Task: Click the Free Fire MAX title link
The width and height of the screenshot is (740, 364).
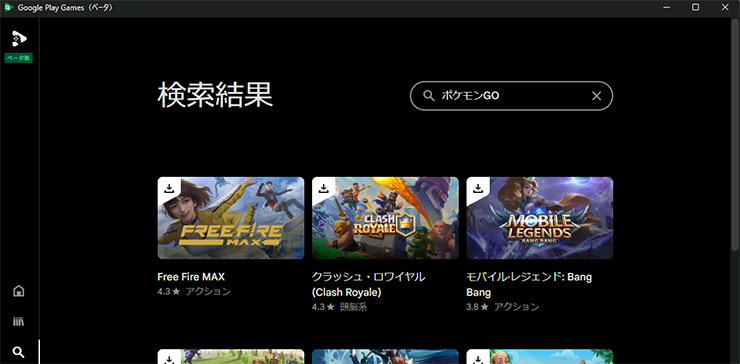Action: tap(191, 277)
